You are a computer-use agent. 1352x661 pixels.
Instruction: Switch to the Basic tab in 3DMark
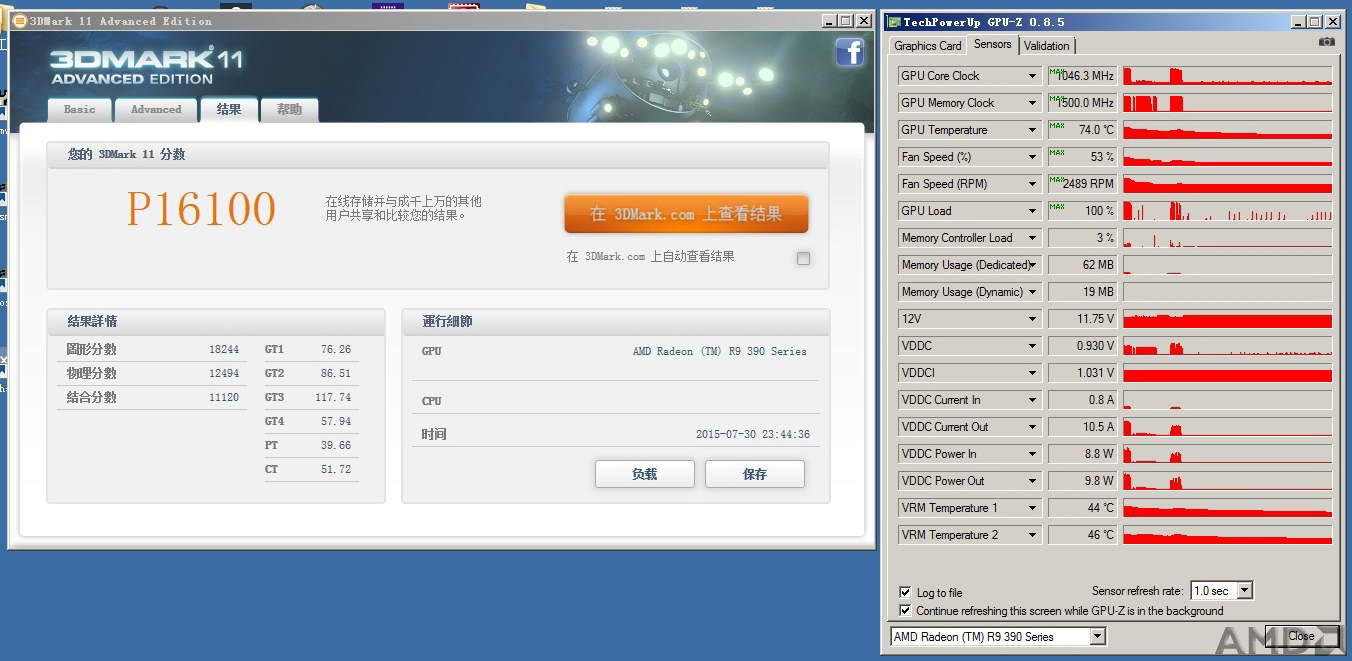coord(80,110)
